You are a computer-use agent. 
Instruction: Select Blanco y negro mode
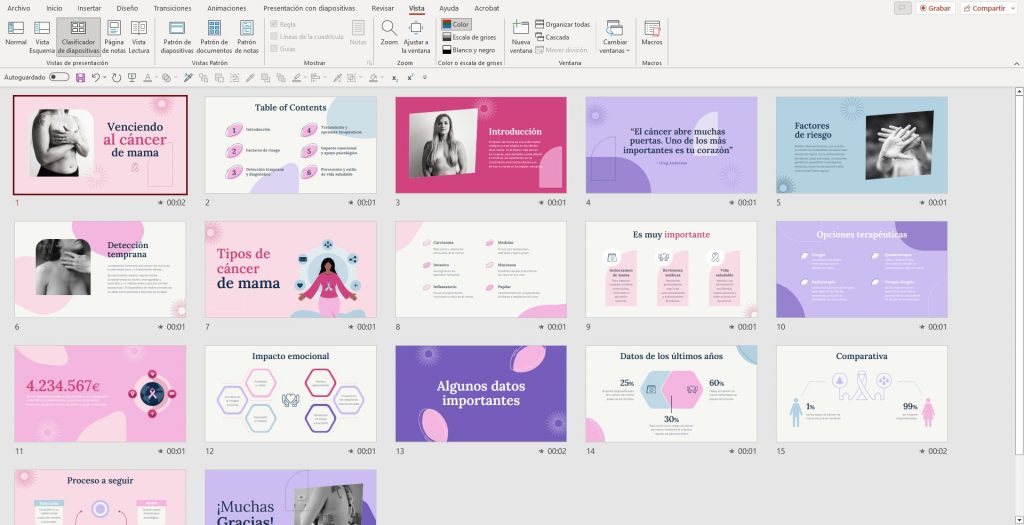pyautogui.click(x=468, y=50)
